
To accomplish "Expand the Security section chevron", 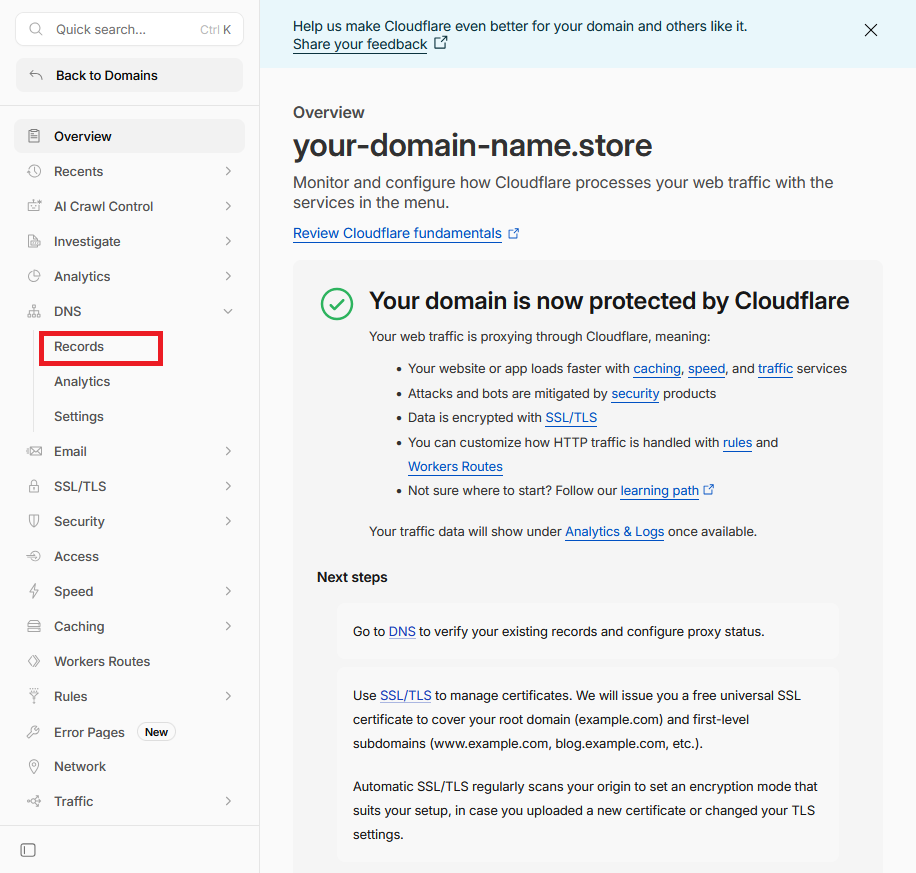I will tap(228, 521).
